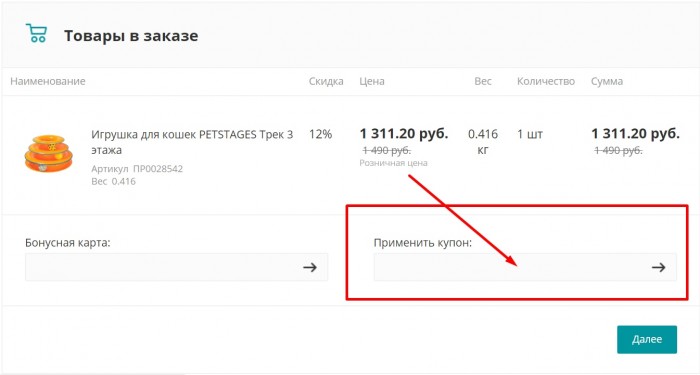Open product link Игрушка для кошек PETSTAGES

tap(192, 142)
